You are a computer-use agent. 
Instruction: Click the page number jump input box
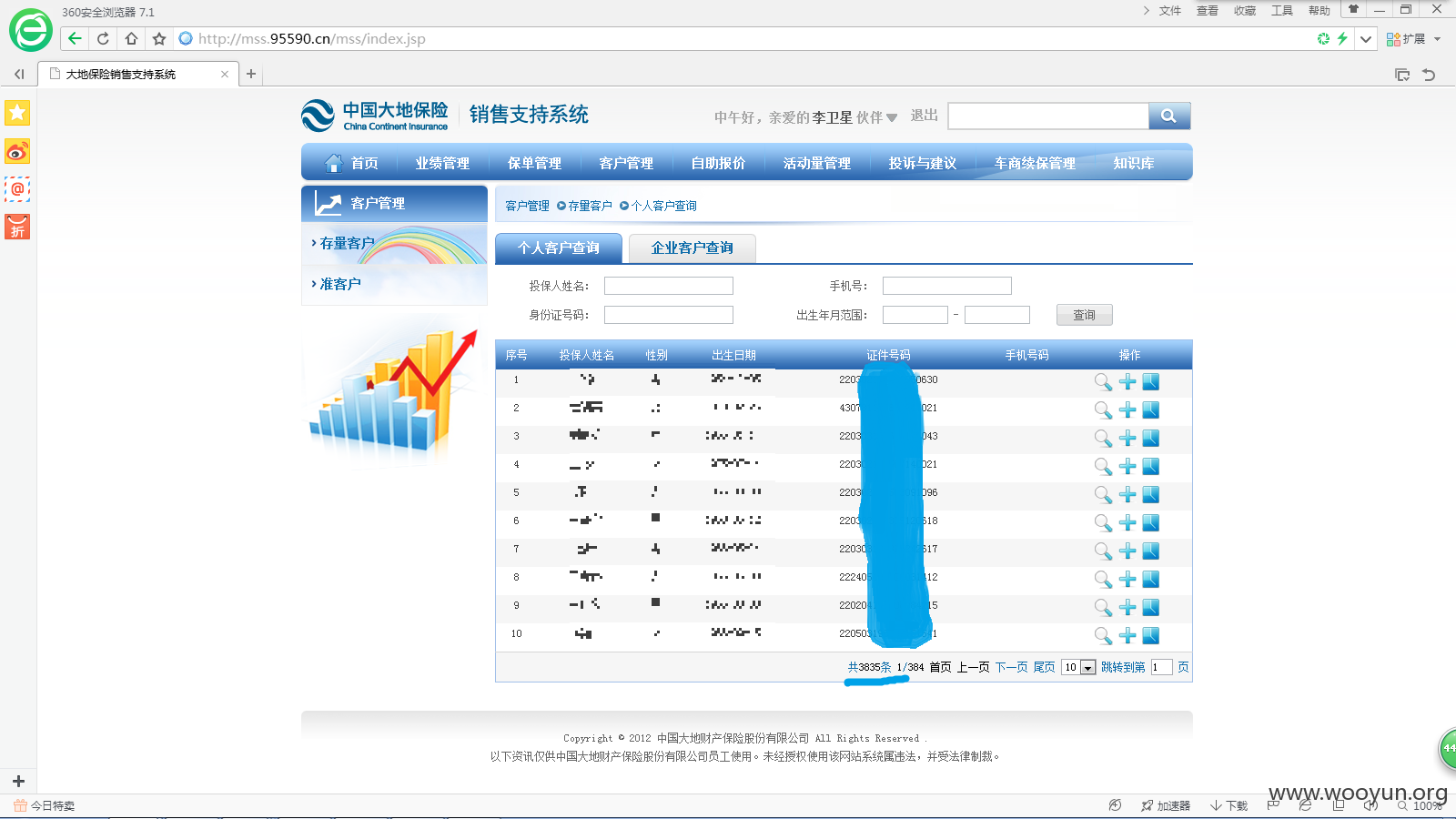(1162, 667)
